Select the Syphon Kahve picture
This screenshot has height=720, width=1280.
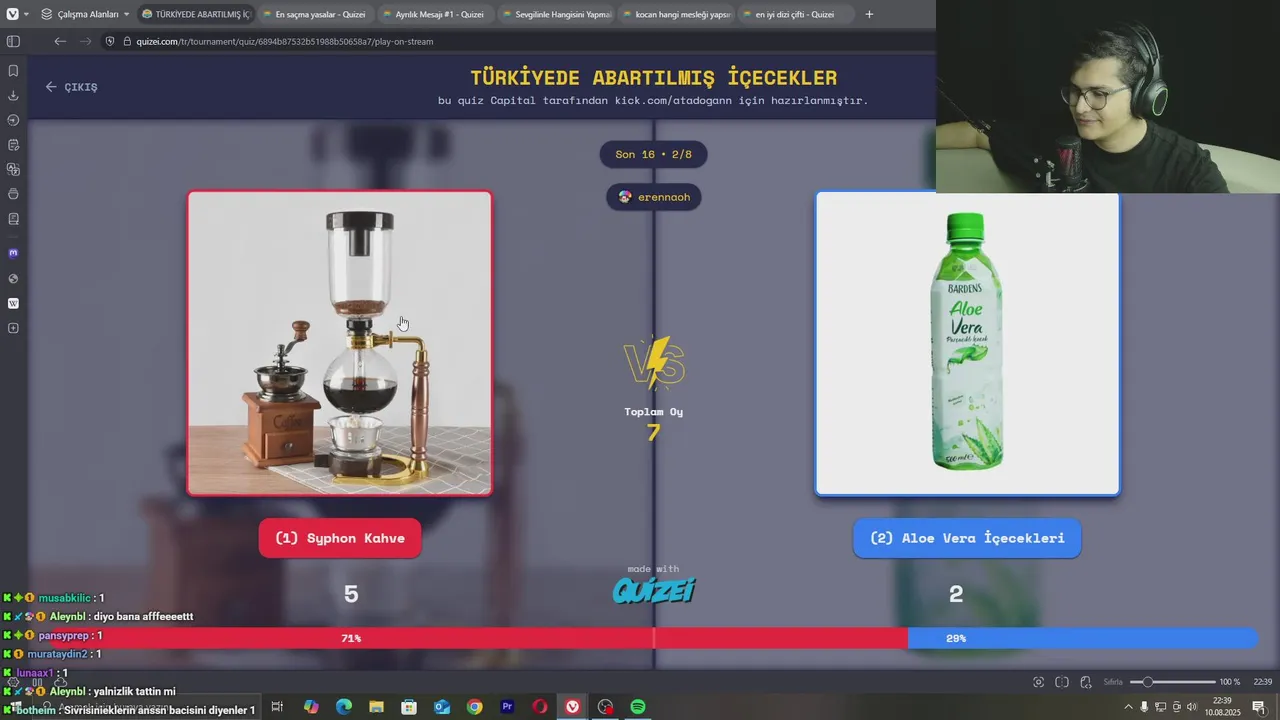click(x=340, y=343)
